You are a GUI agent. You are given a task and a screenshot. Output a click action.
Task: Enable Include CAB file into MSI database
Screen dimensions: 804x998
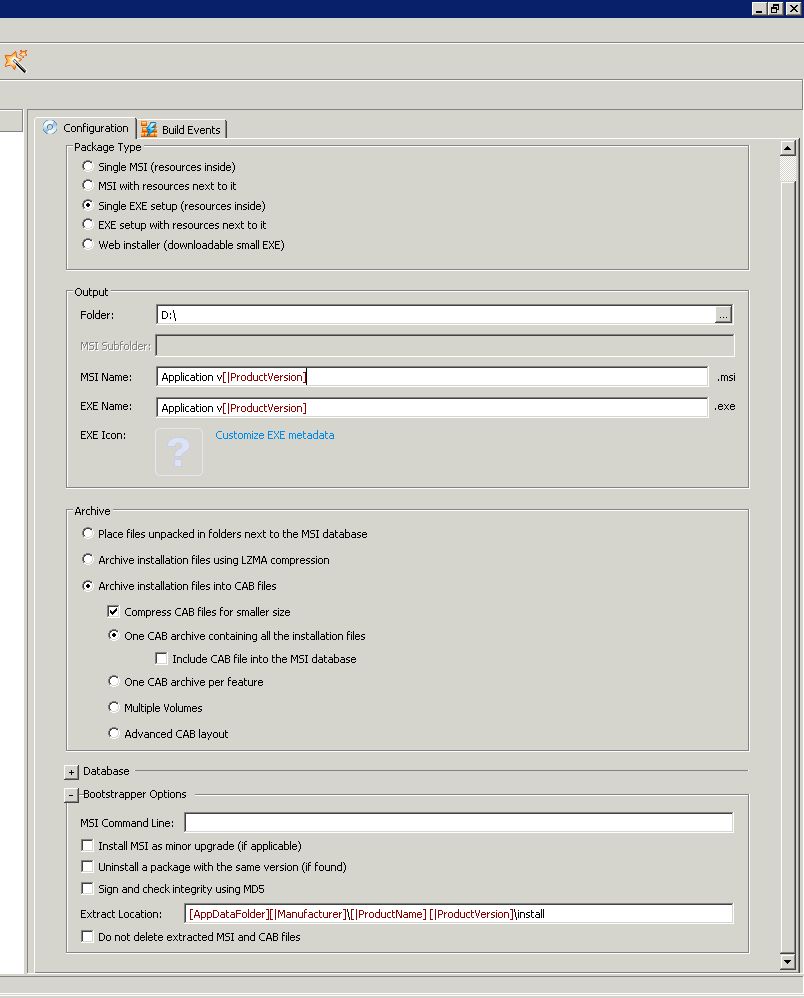point(162,659)
